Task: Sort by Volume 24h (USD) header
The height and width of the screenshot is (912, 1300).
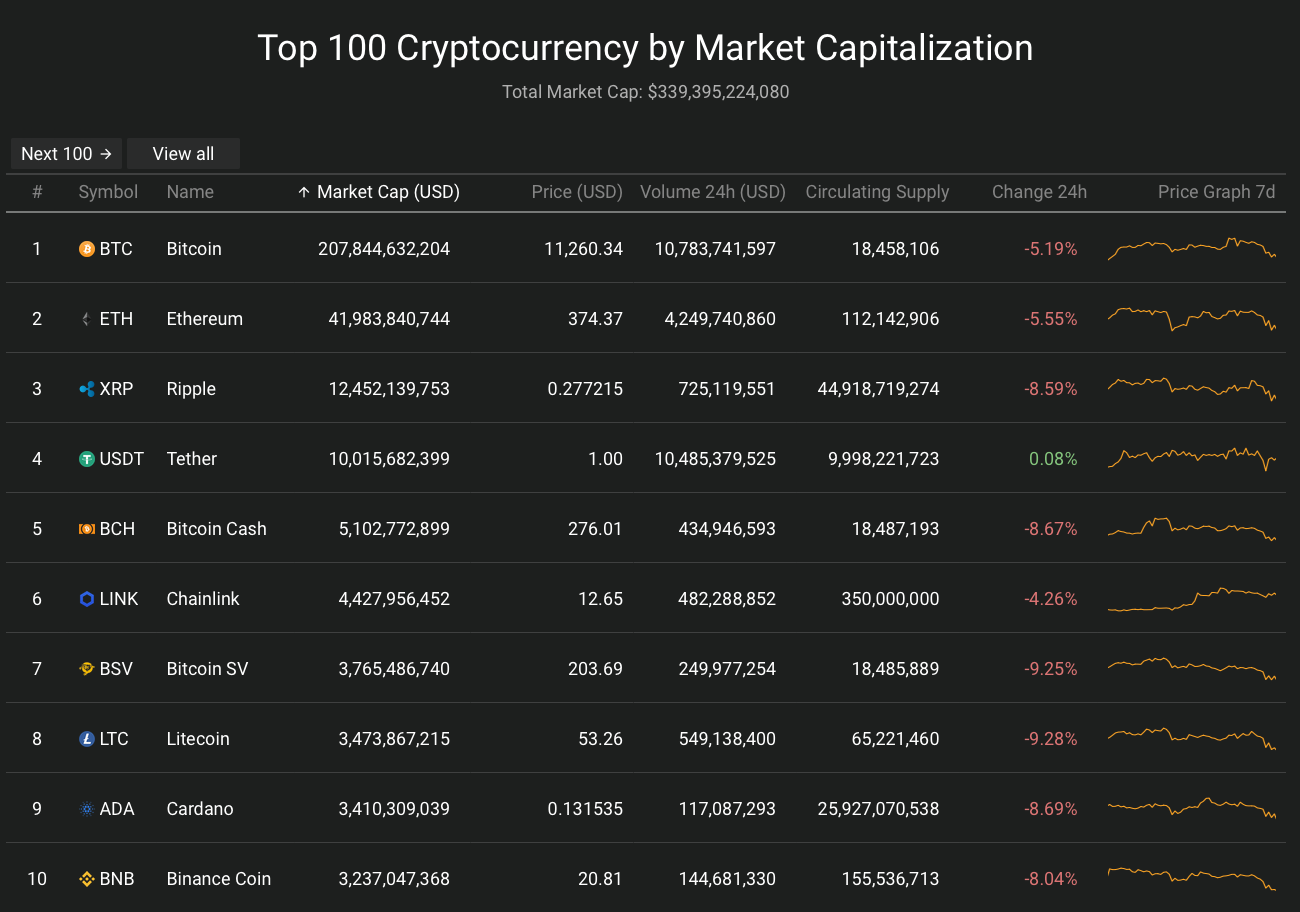Action: pos(712,192)
